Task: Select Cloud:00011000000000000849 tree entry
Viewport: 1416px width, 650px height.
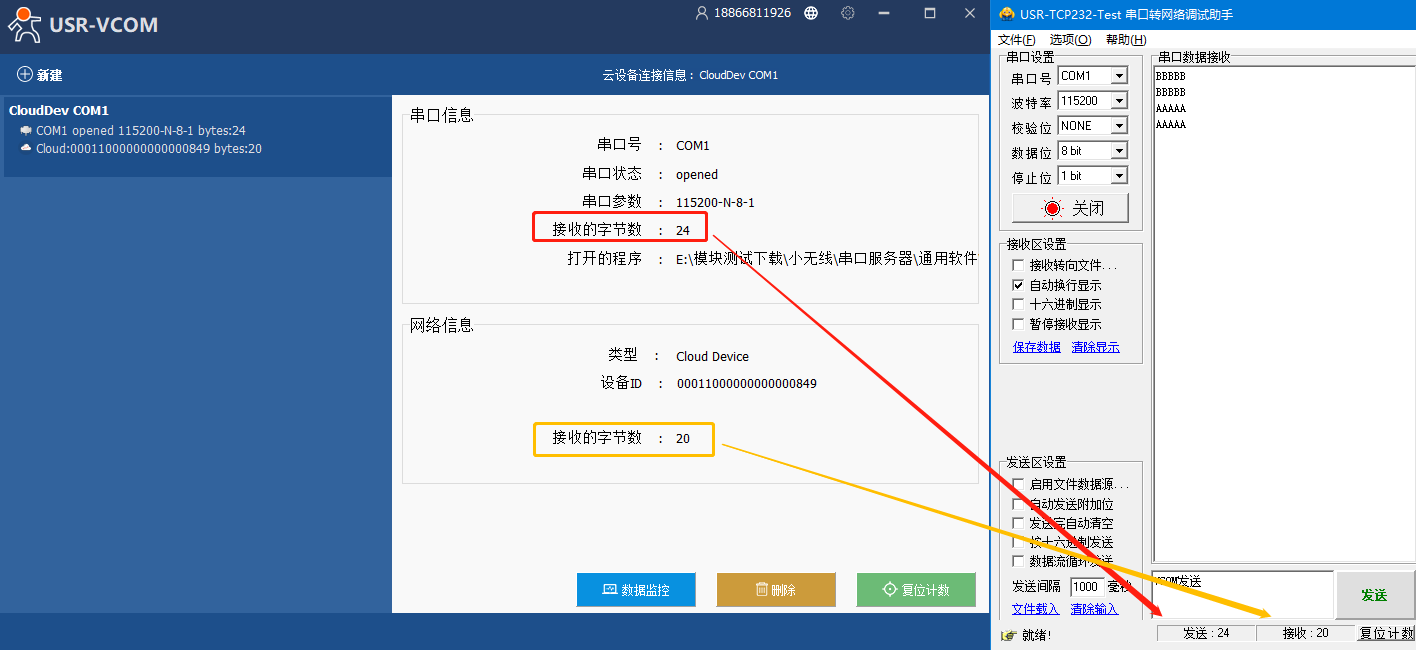Action: [x=148, y=149]
